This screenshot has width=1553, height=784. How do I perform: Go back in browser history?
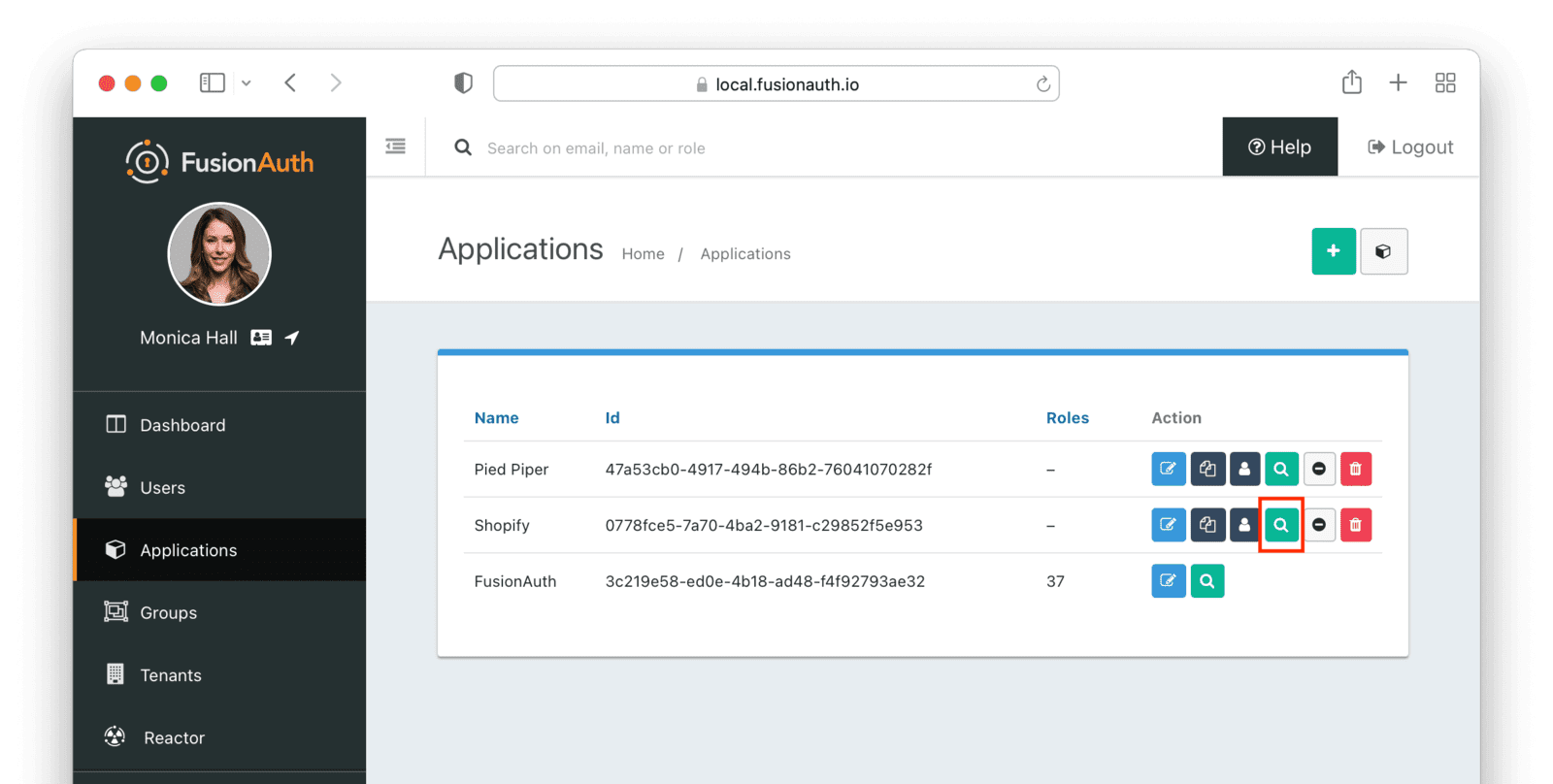click(290, 82)
